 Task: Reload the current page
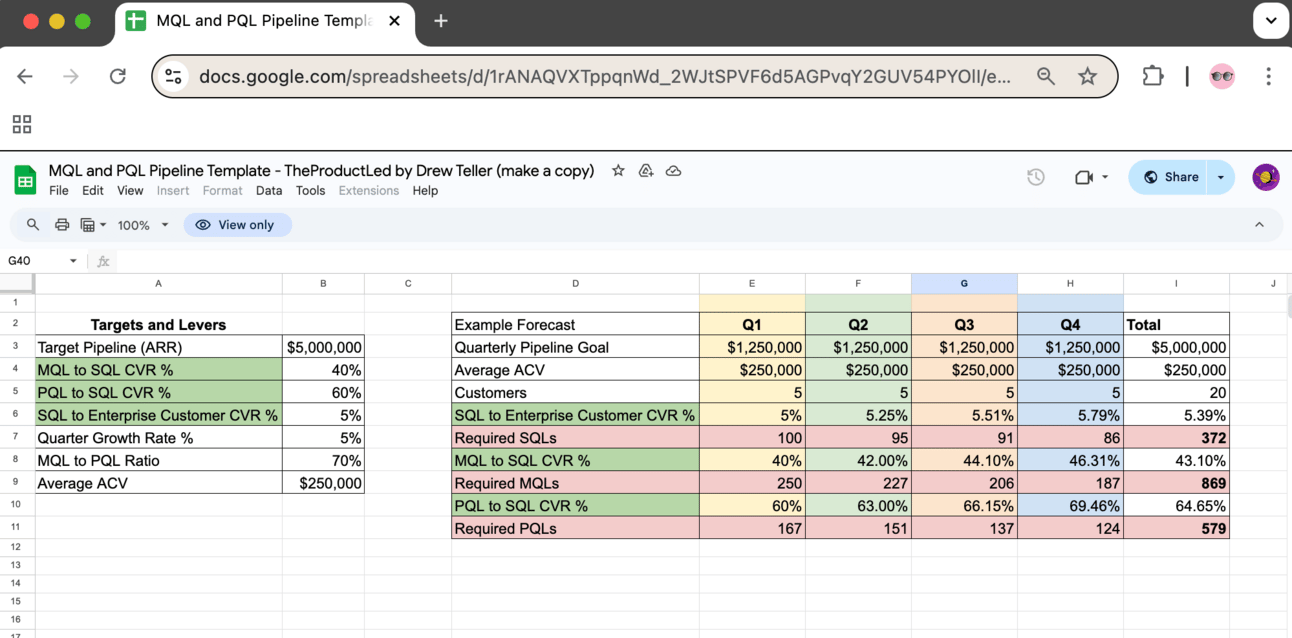(x=117, y=76)
